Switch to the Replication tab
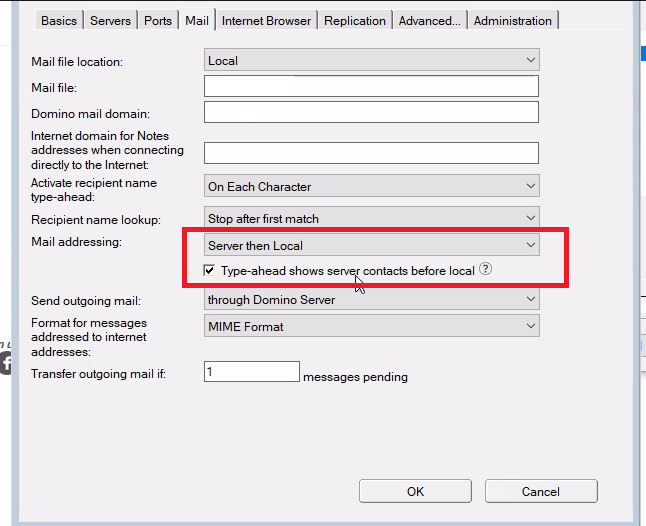 click(x=355, y=21)
